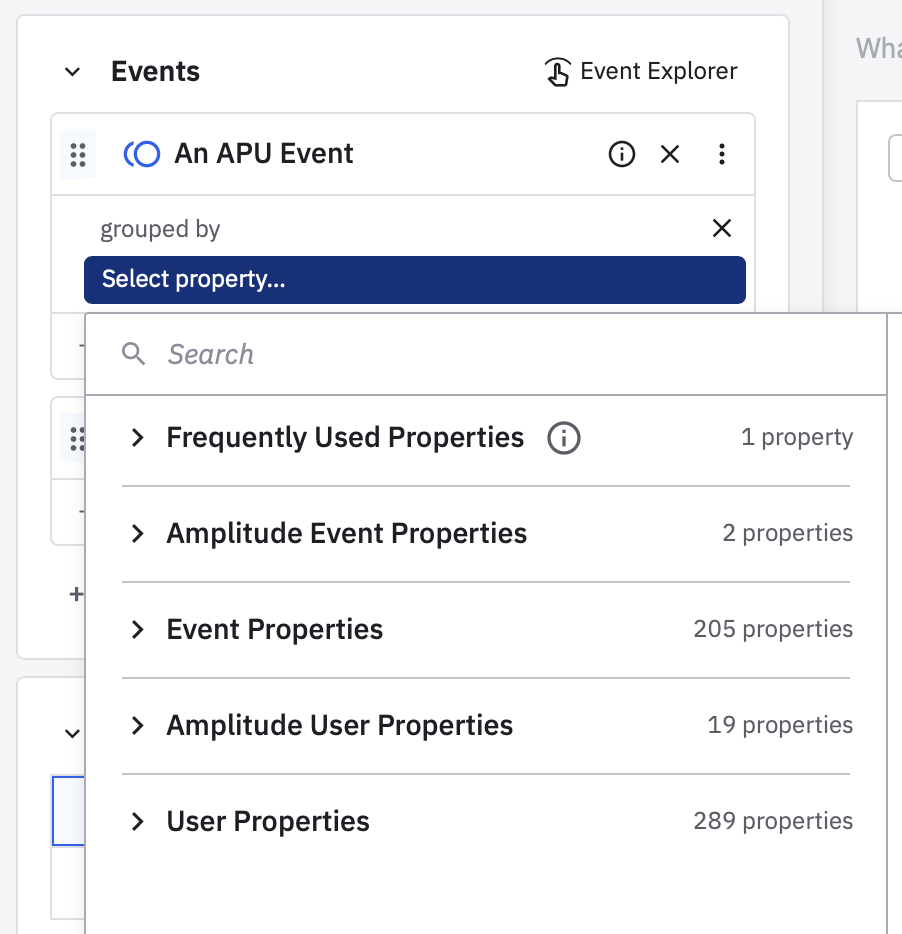
Task: Type in the property Search field
Action: (x=500, y=354)
